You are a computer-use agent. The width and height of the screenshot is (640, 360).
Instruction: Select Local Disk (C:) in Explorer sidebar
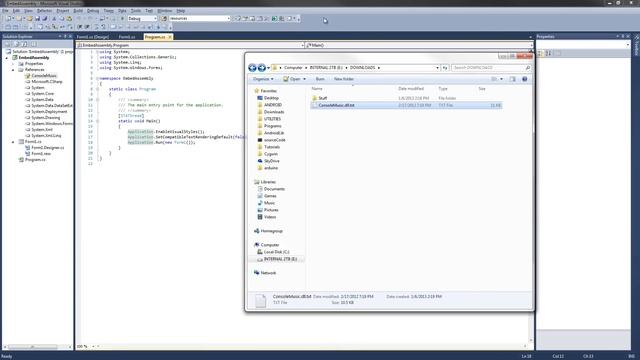[276, 252]
